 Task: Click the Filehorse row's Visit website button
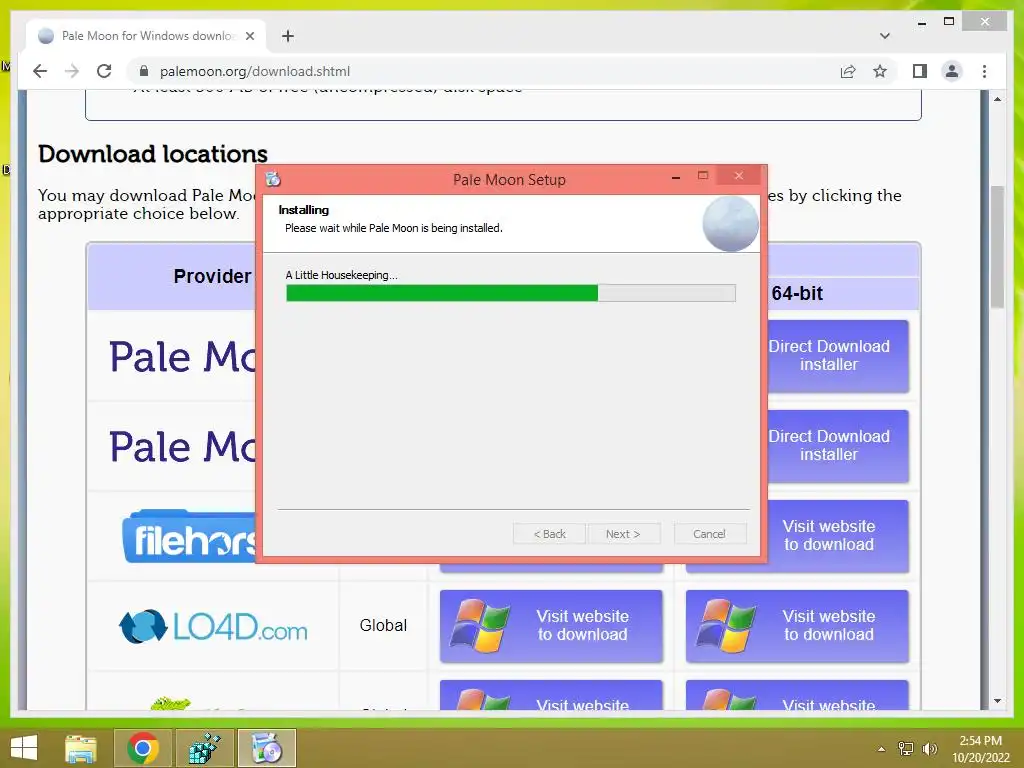pyautogui.click(x=839, y=536)
